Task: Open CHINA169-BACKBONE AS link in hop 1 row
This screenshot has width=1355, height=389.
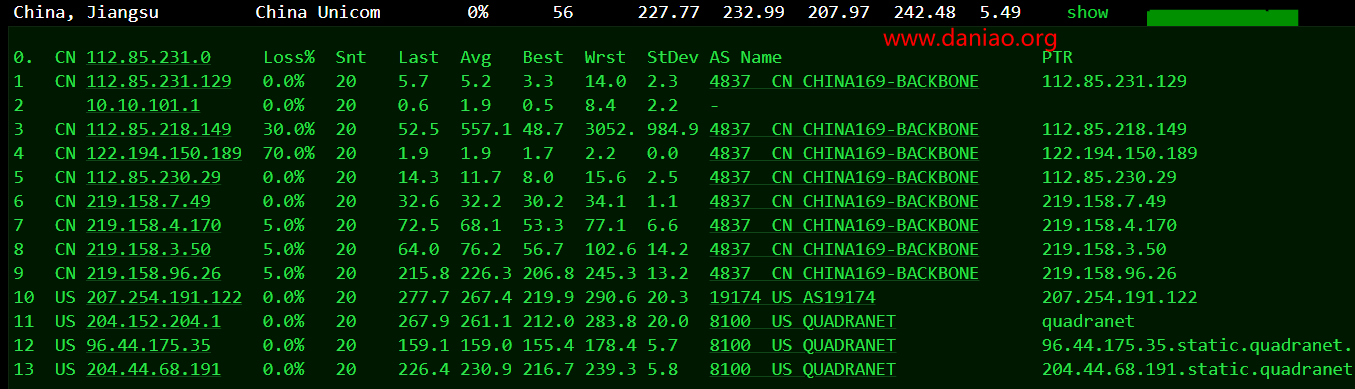Action: pyautogui.click(x=844, y=82)
